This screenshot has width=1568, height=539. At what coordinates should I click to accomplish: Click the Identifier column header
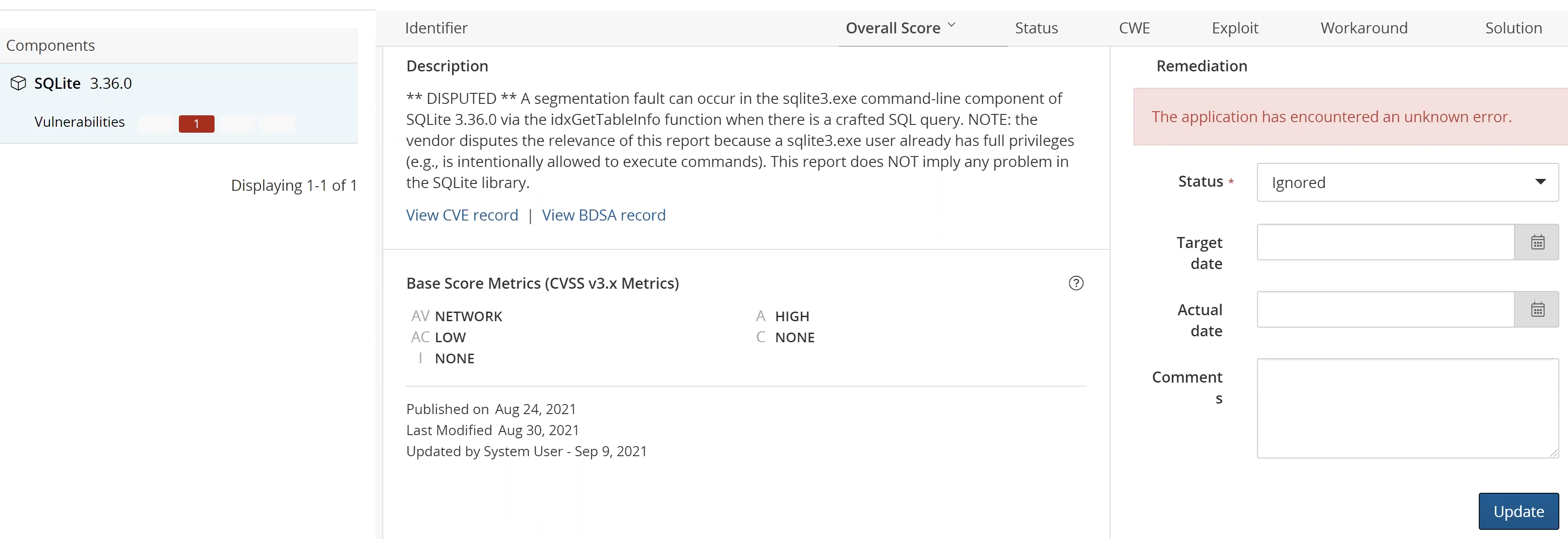coord(436,27)
